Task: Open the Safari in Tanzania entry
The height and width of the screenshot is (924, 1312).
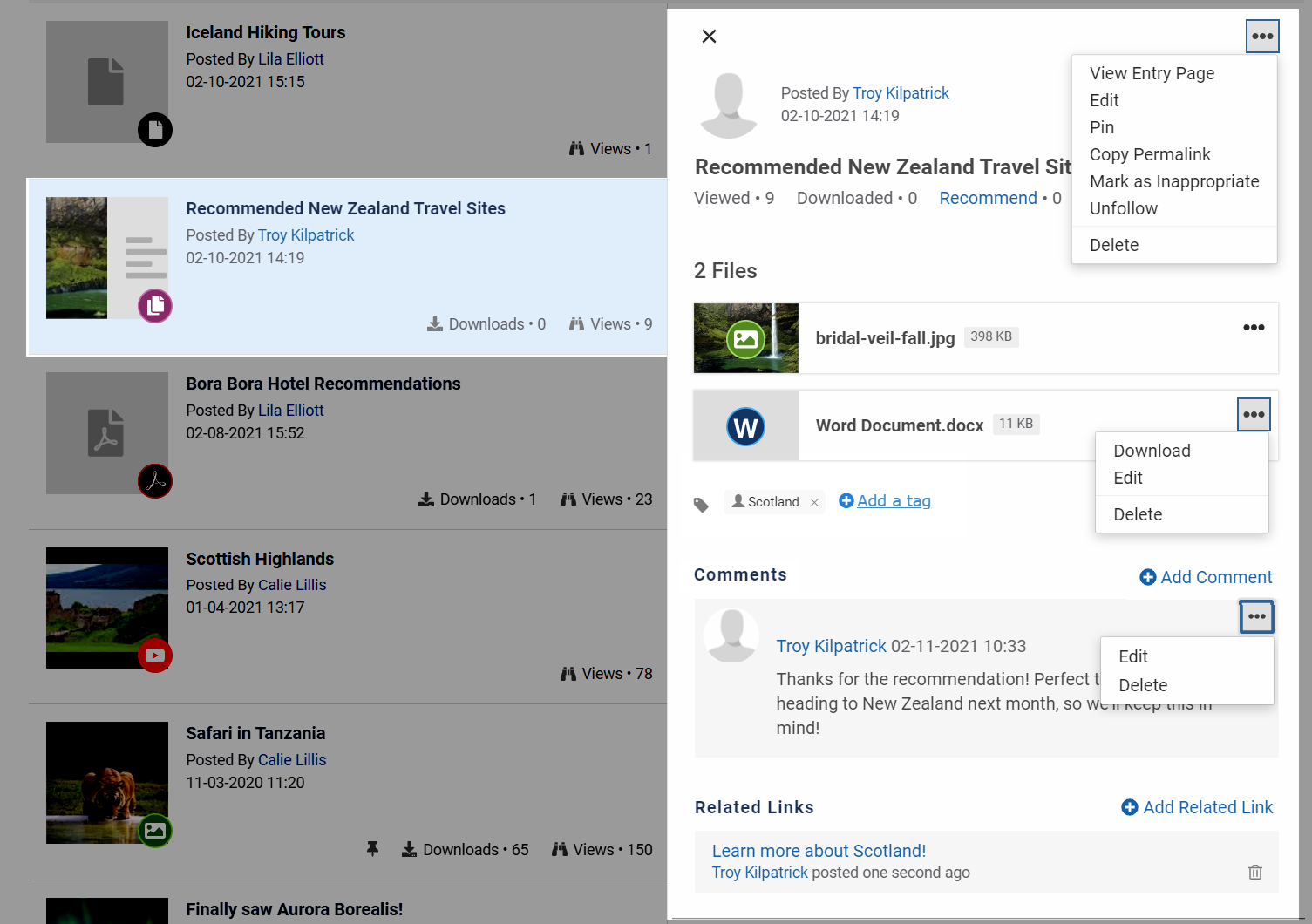Action: [x=255, y=733]
